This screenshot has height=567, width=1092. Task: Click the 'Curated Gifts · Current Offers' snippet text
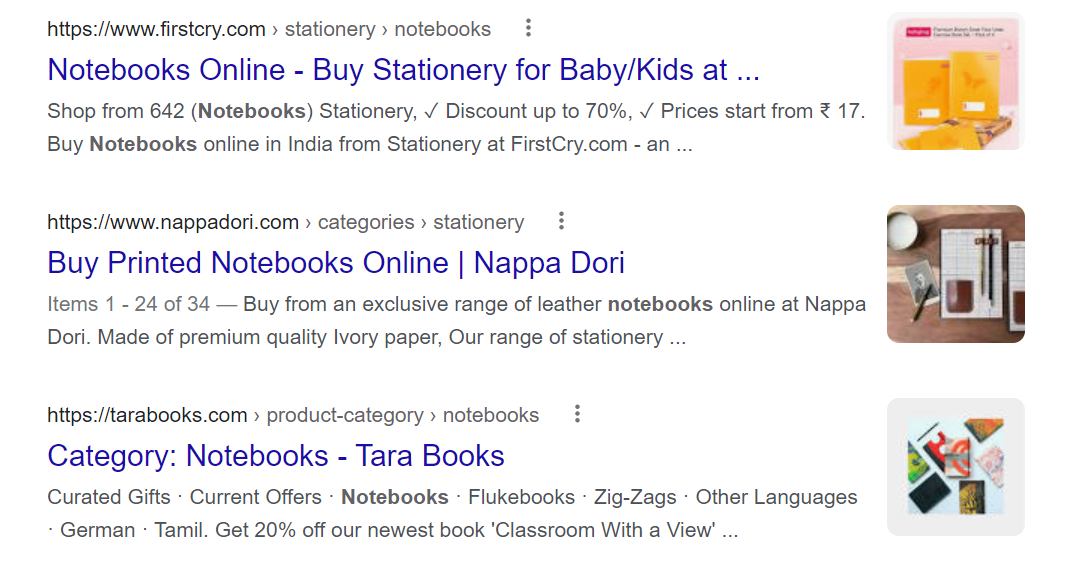(x=184, y=497)
